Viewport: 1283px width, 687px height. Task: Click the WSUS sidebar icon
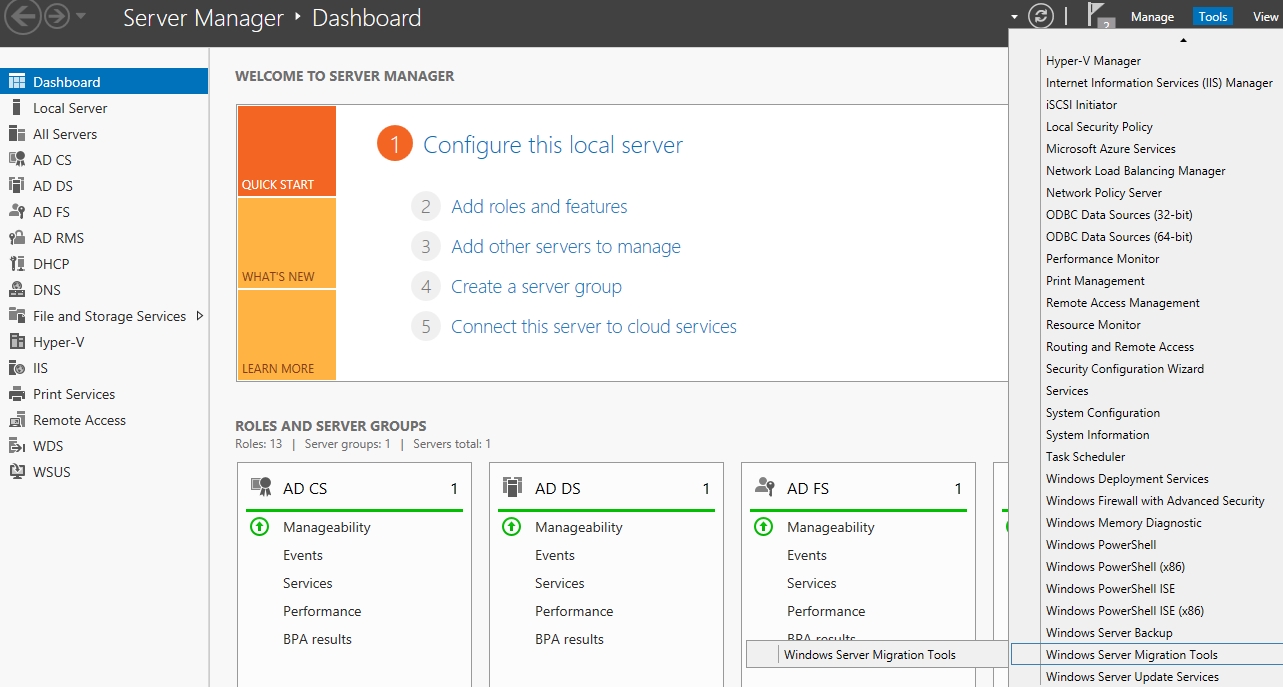[16, 472]
